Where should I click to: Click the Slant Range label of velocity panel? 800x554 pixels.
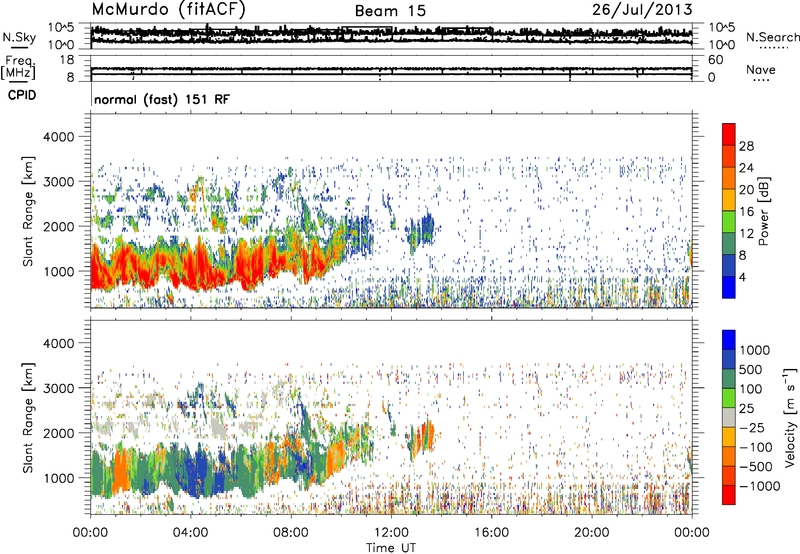pyautogui.click(x=28, y=418)
